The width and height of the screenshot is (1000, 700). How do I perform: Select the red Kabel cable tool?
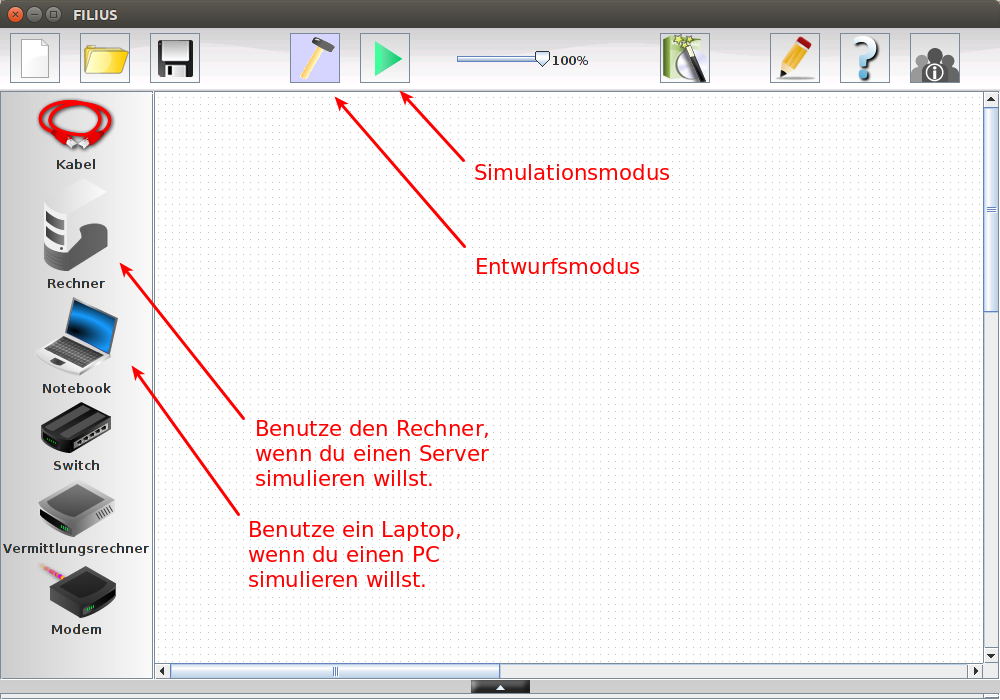76,128
